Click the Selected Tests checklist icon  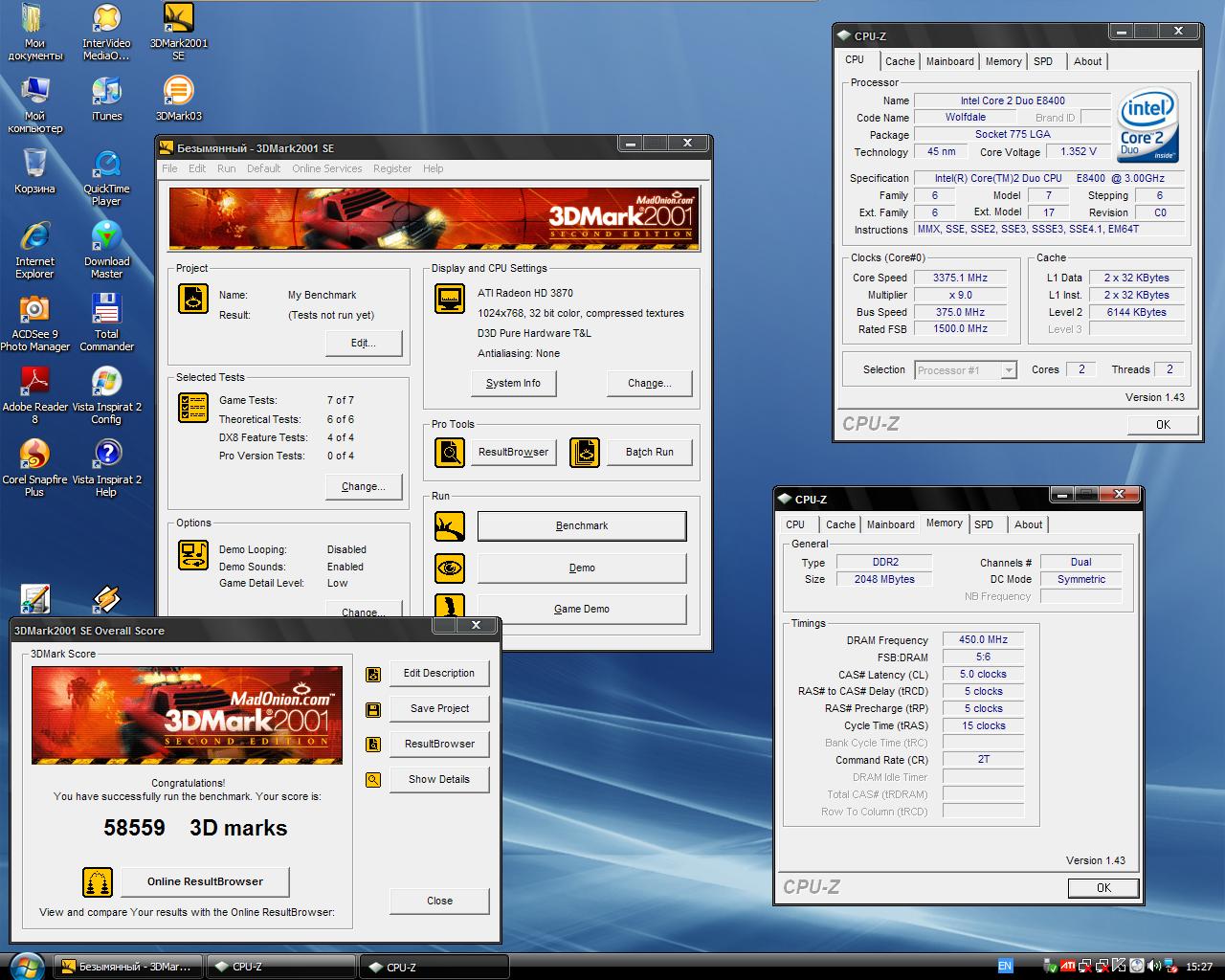194,408
